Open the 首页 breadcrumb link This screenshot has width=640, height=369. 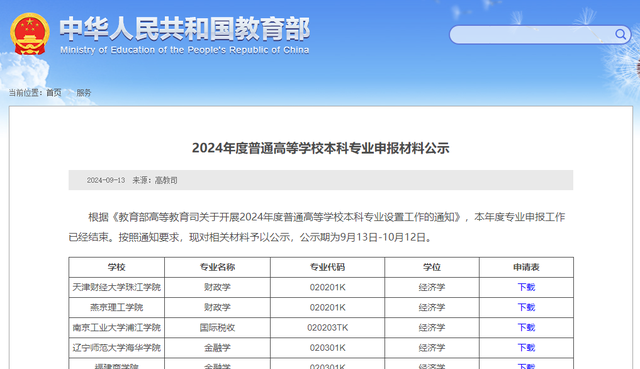tap(53, 93)
